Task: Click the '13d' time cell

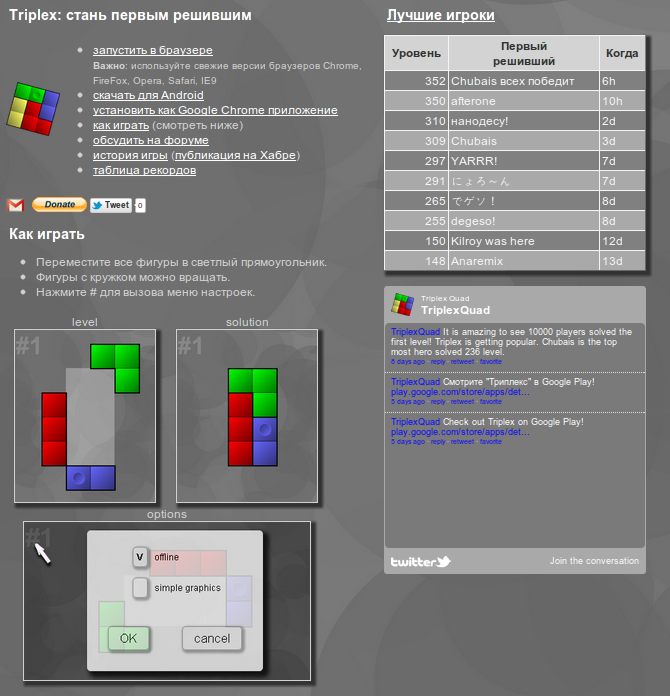Action: pyautogui.click(x=622, y=261)
